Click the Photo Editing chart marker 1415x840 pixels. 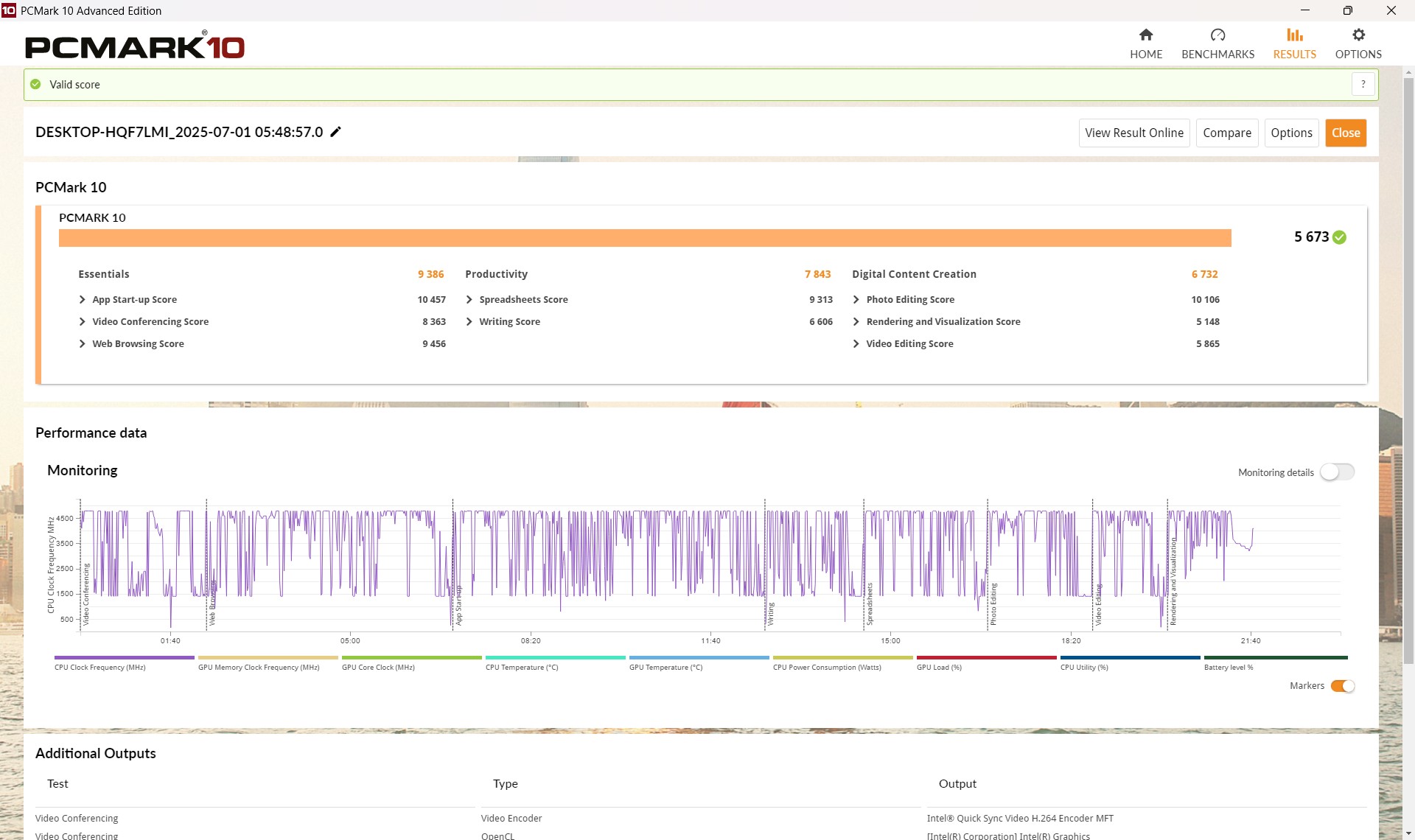click(993, 604)
